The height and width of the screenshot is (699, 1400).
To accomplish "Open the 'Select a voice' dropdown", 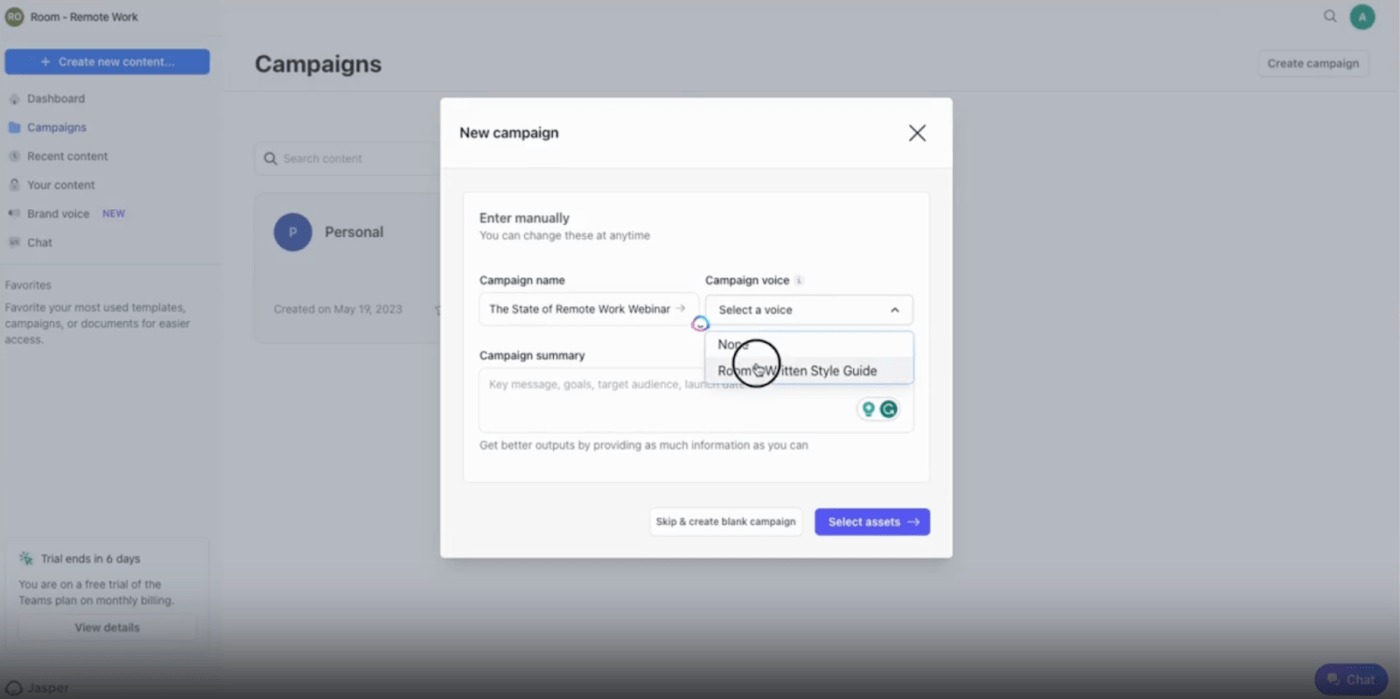I will (x=809, y=310).
